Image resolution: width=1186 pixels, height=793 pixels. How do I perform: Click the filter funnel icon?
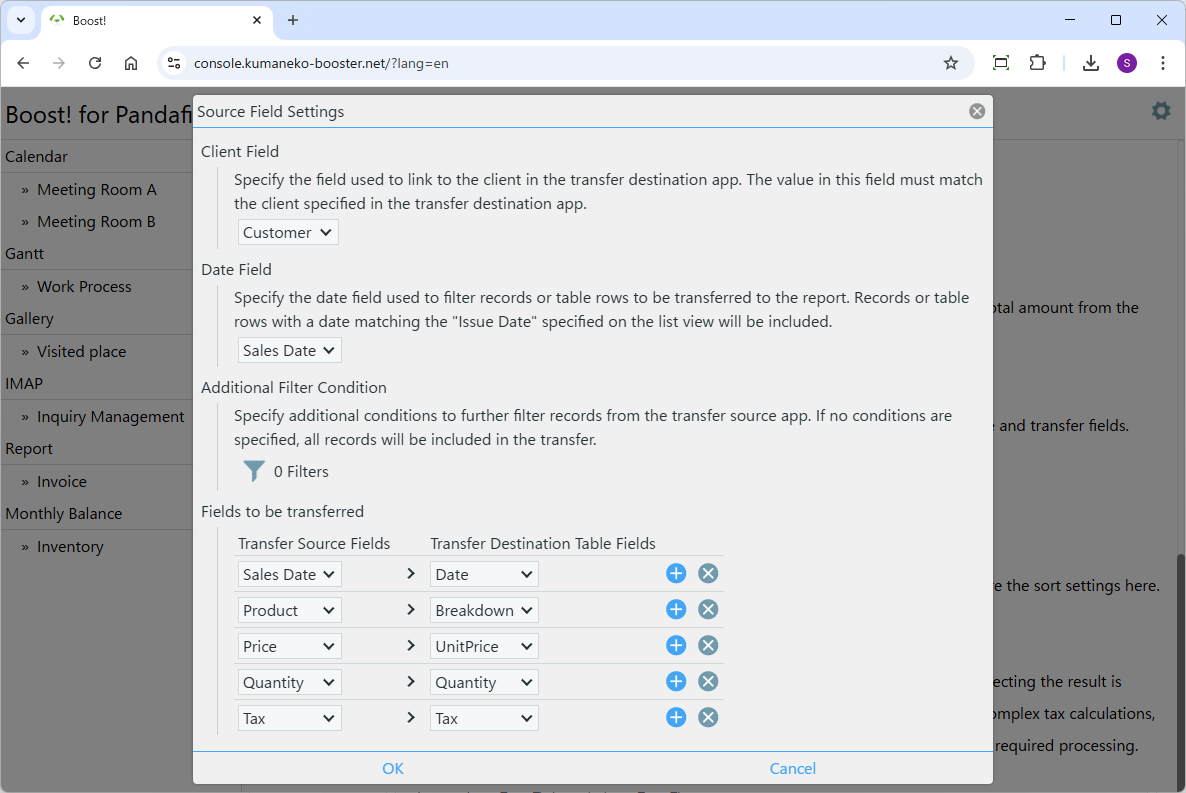point(255,471)
